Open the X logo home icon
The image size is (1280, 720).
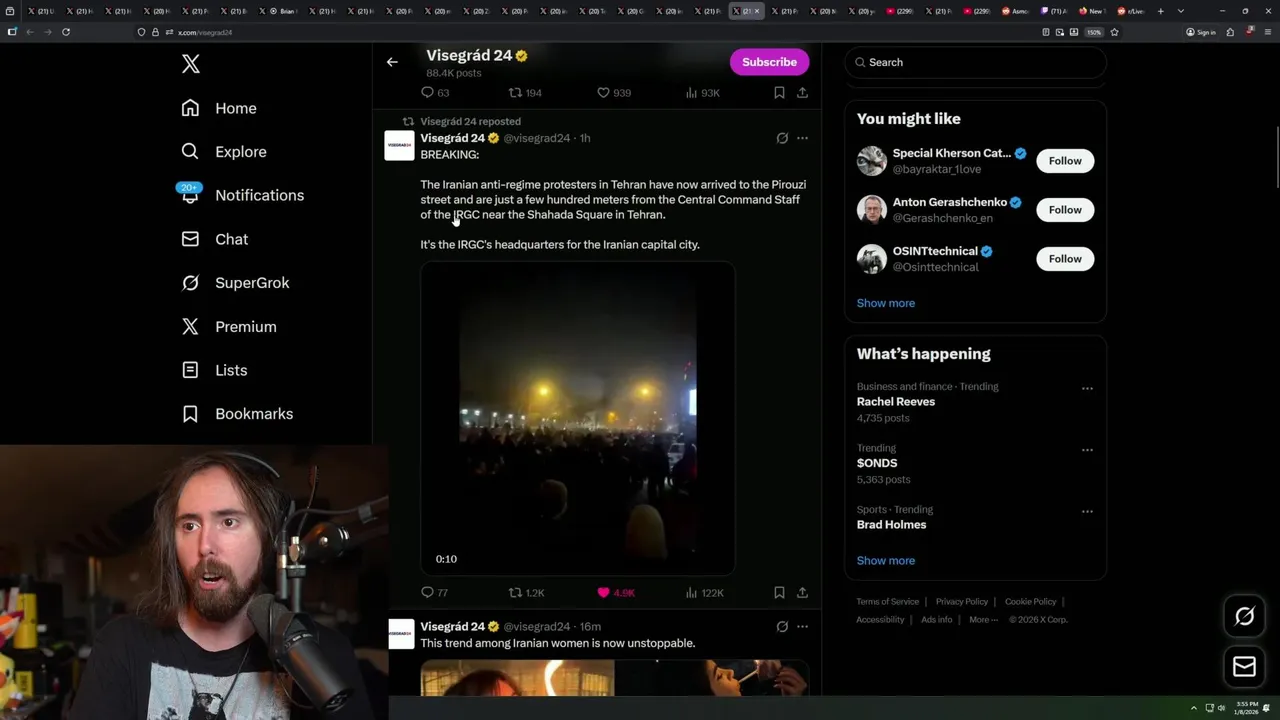pyautogui.click(x=190, y=64)
